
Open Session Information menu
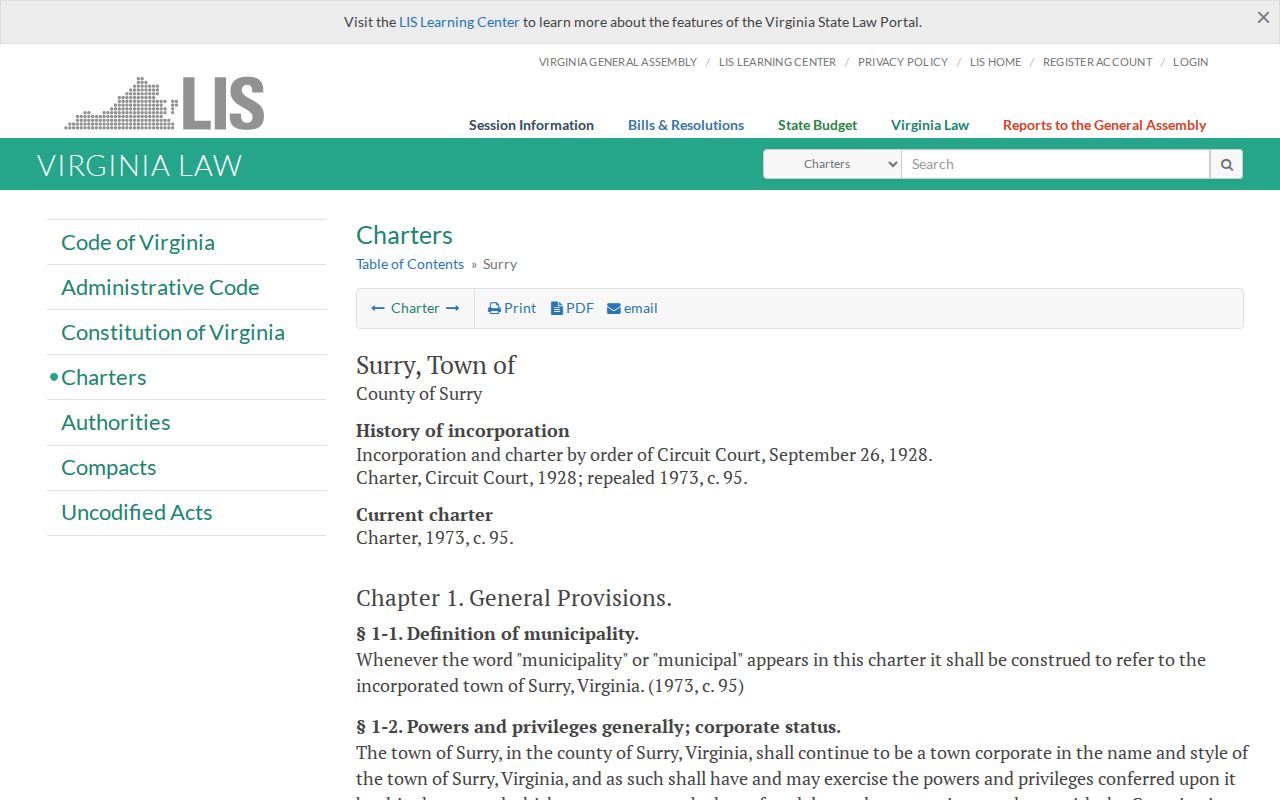coord(531,125)
